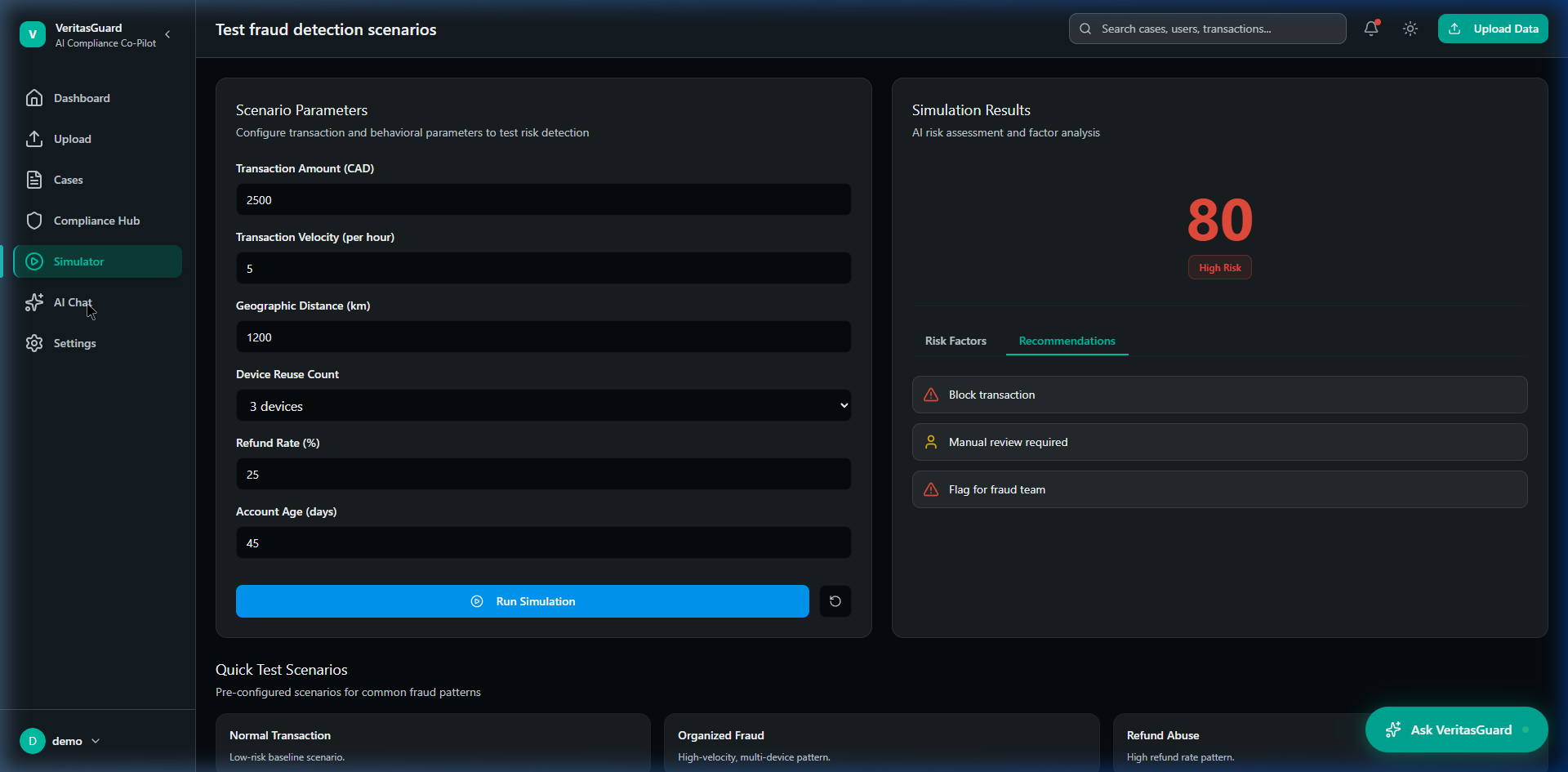Image resolution: width=1568 pixels, height=772 pixels.
Task: Click the VeritasGuard logo icon
Action: pos(33,34)
